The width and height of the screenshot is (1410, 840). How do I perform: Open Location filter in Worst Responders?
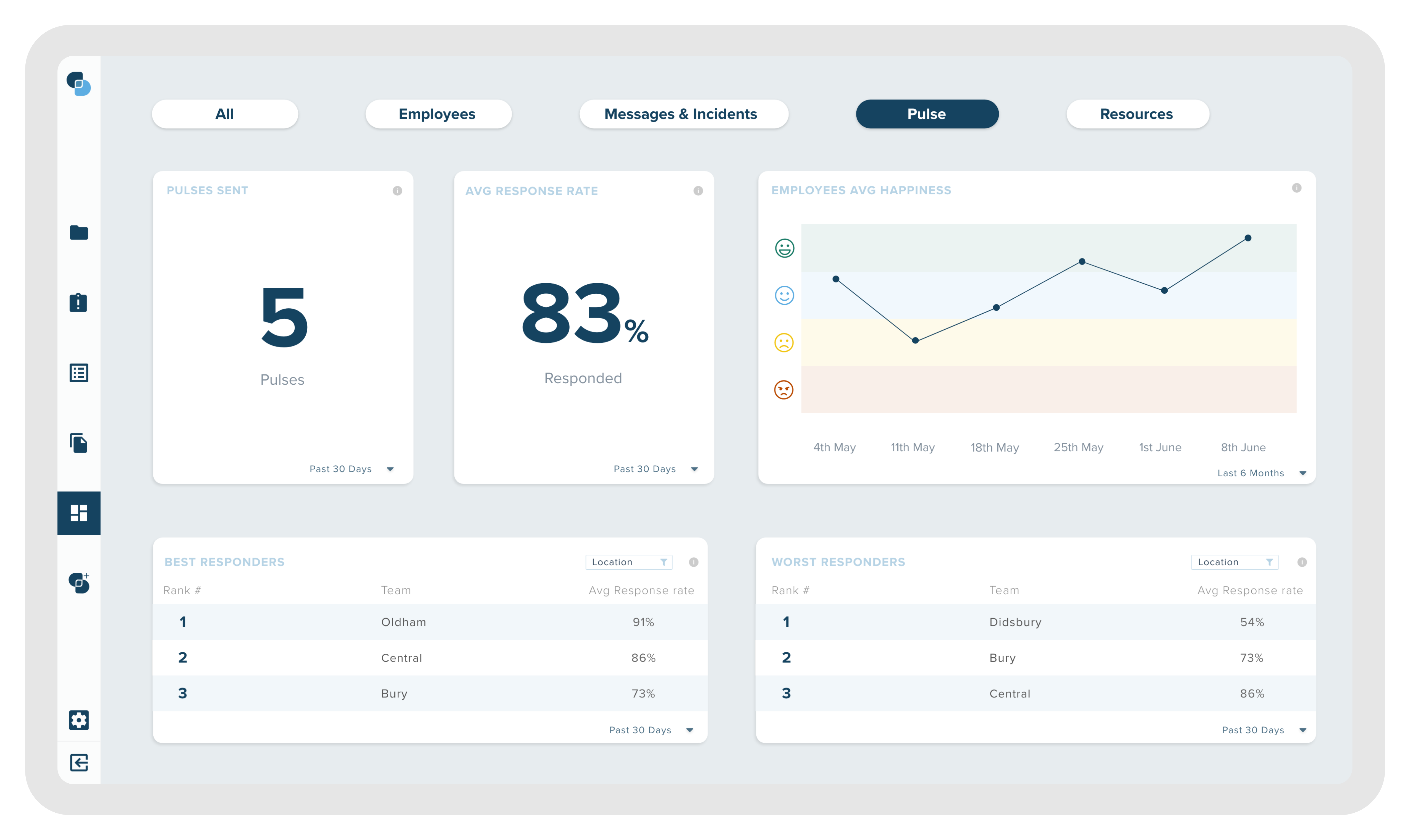click(x=1235, y=562)
